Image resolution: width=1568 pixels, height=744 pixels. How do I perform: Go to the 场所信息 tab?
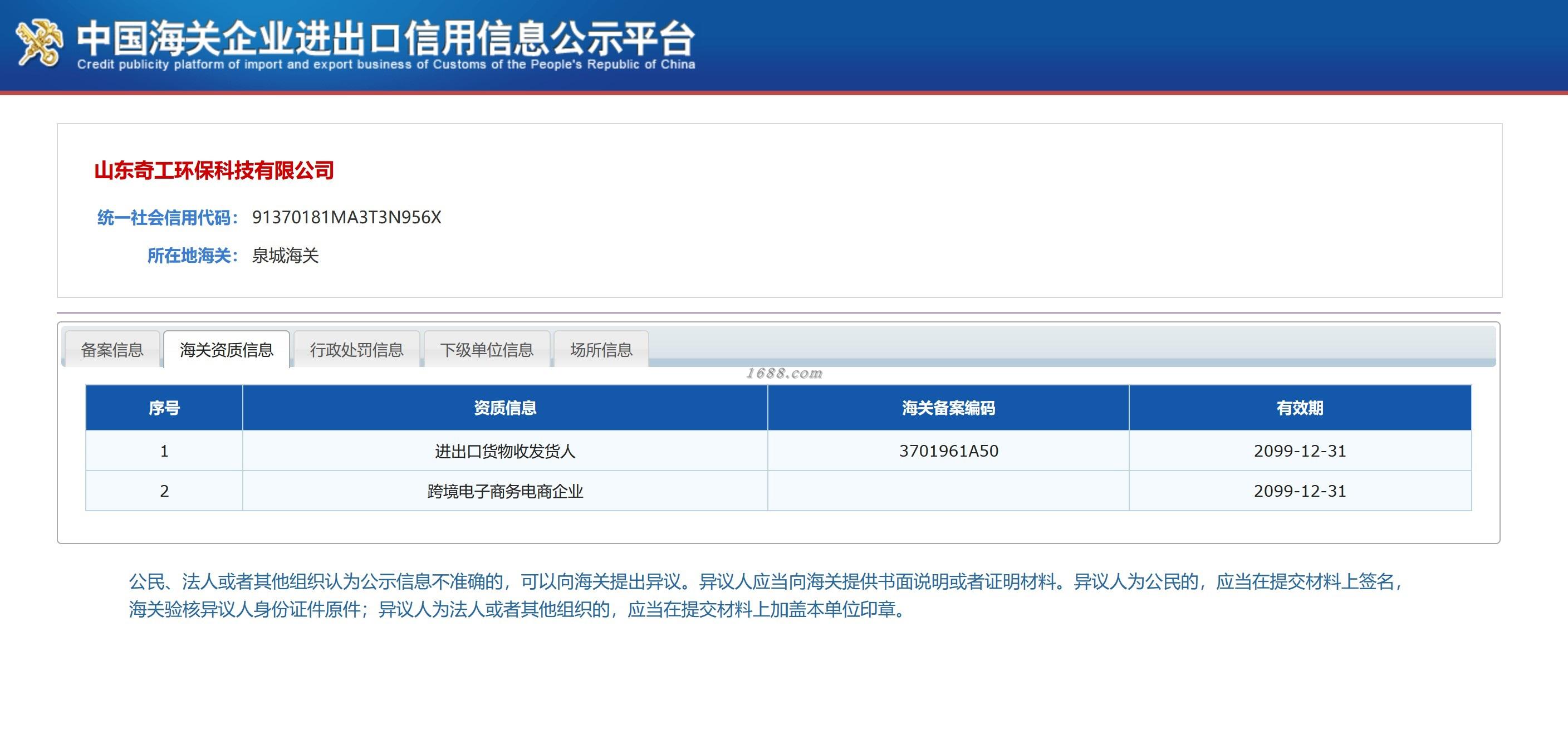(x=601, y=350)
